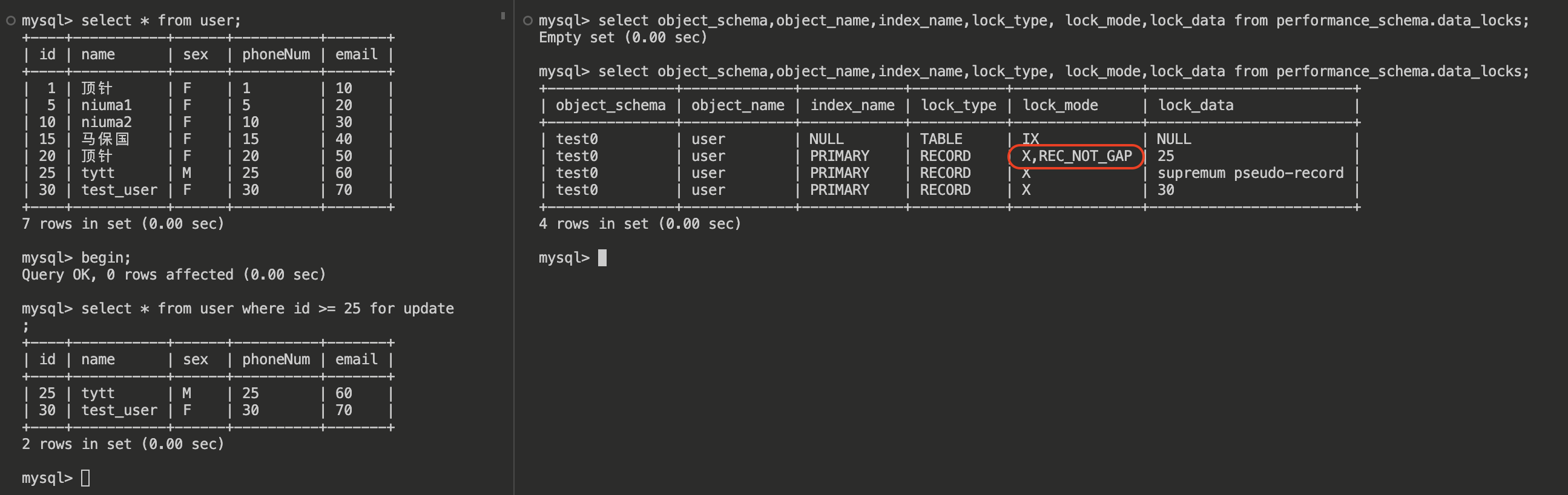Click the circle marker beside right pane's first query
The width and height of the screenshot is (1568, 495).
pos(528,21)
